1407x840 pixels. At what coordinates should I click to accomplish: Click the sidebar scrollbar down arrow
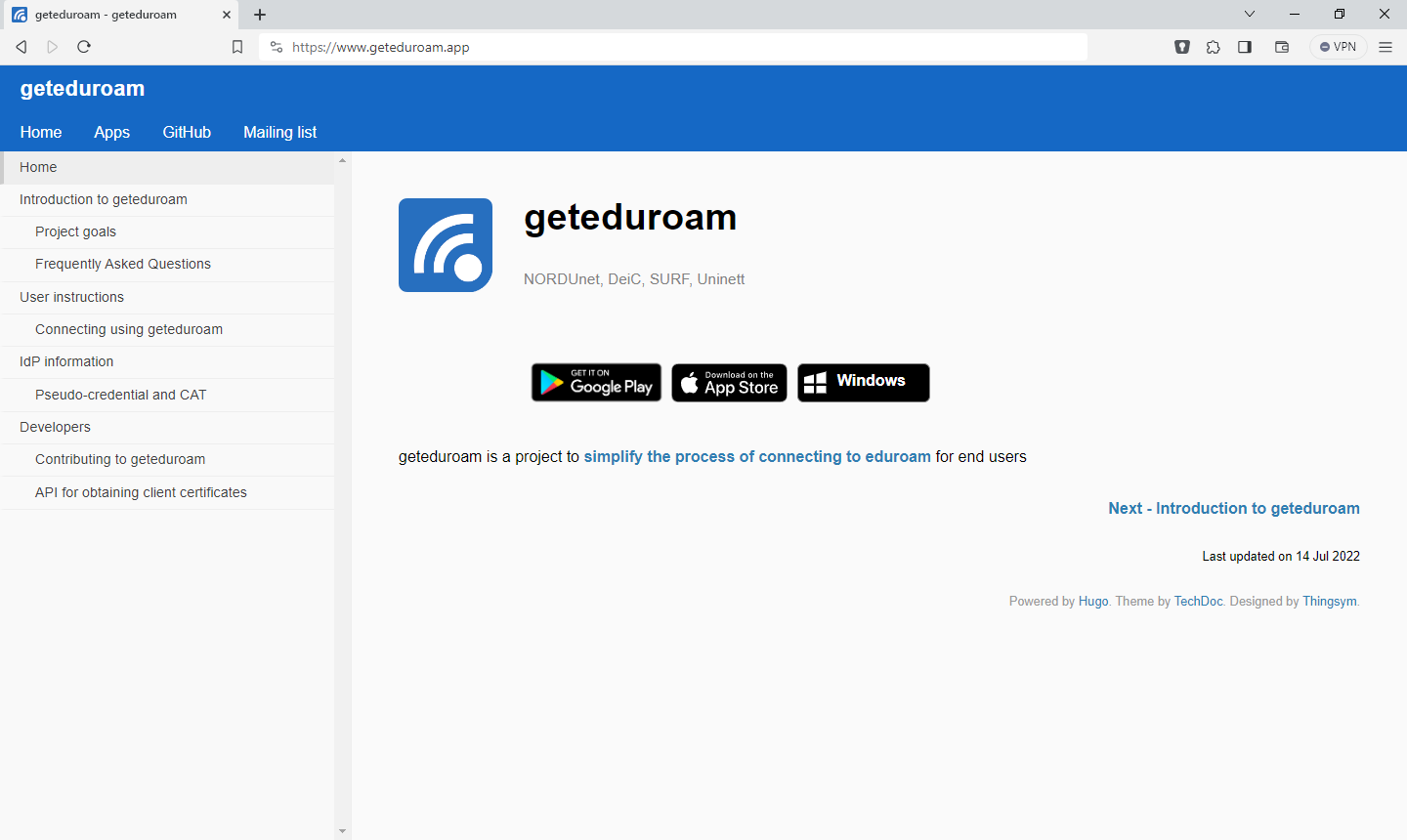tap(342, 831)
